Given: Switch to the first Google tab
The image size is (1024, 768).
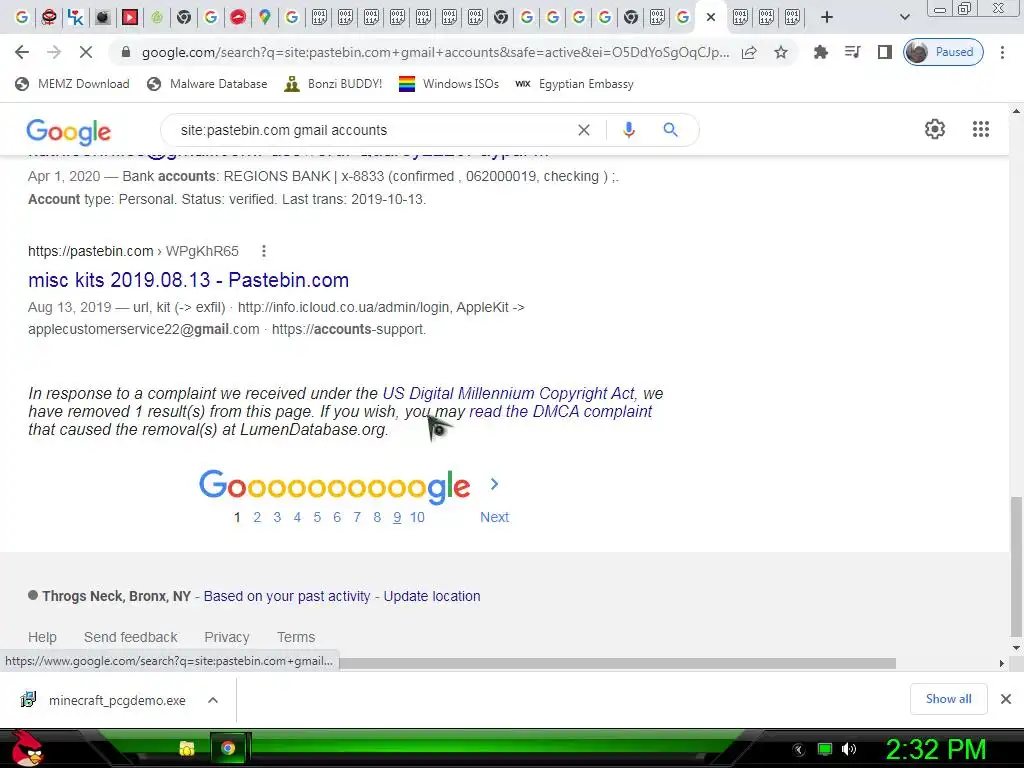Looking at the screenshot, I should pos(22,17).
